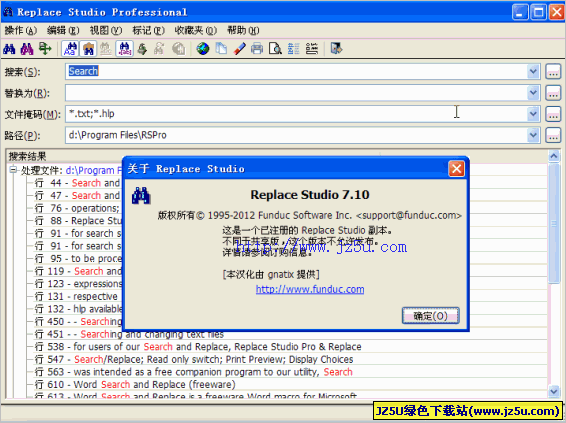Select row 行 547 - Search/Replace; Read only switch
The image size is (566, 423).
tap(194, 359)
